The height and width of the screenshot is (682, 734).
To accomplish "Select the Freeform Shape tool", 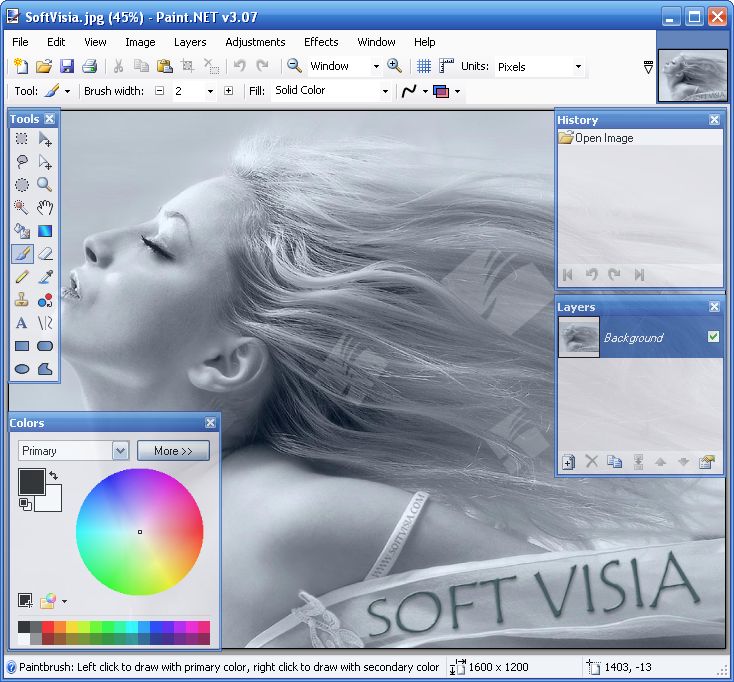I will click(x=45, y=369).
